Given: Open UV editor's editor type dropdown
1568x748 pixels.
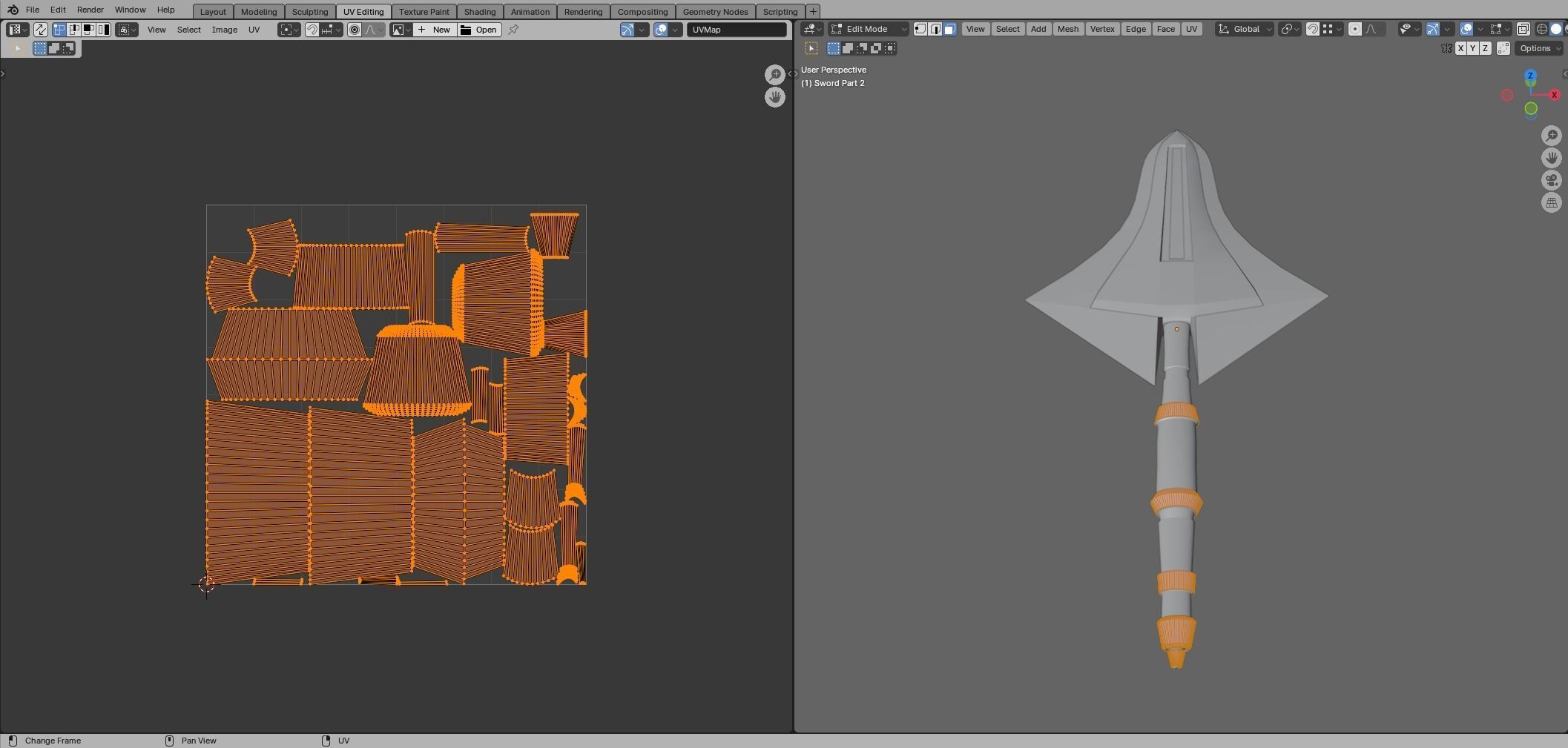Looking at the screenshot, I should click(17, 30).
